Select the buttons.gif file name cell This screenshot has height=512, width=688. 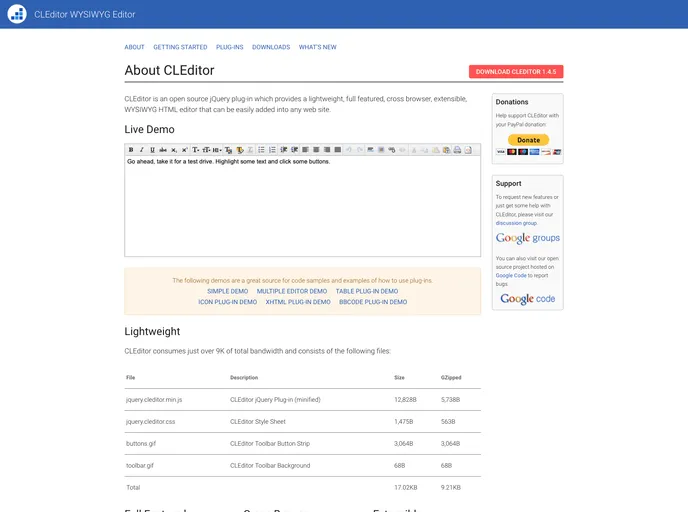coord(141,444)
